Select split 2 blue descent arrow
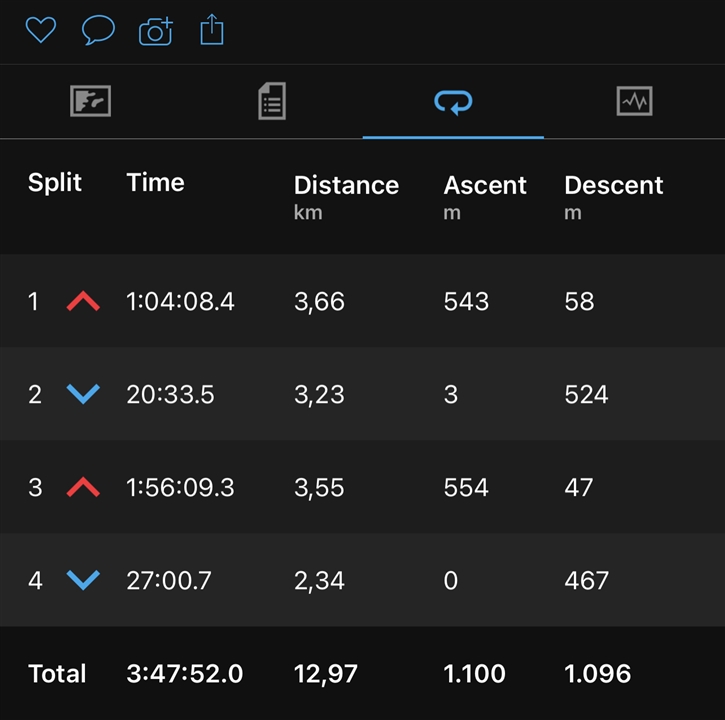The width and height of the screenshot is (725, 720). (x=83, y=394)
